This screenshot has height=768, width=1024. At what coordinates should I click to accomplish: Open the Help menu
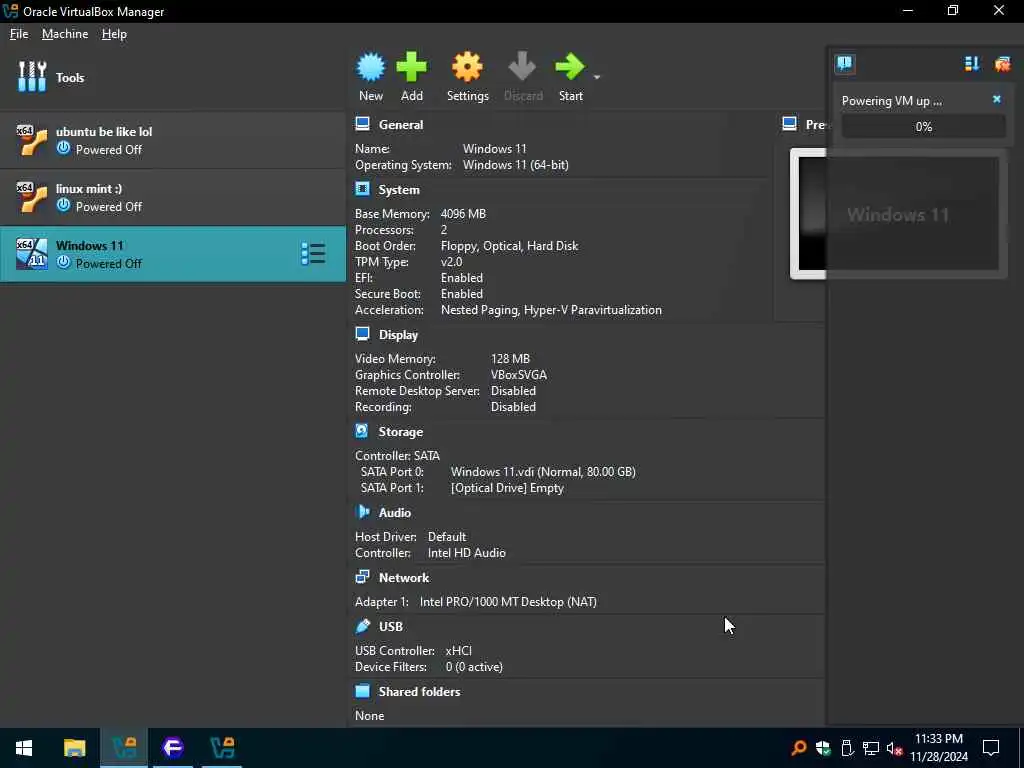pyautogui.click(x=114, y=34)
